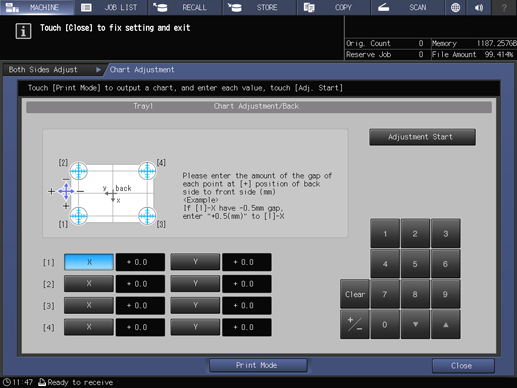This screenshot has width=517, height=388.
Task: Open the globe language icon
Action: click(455, 7)
